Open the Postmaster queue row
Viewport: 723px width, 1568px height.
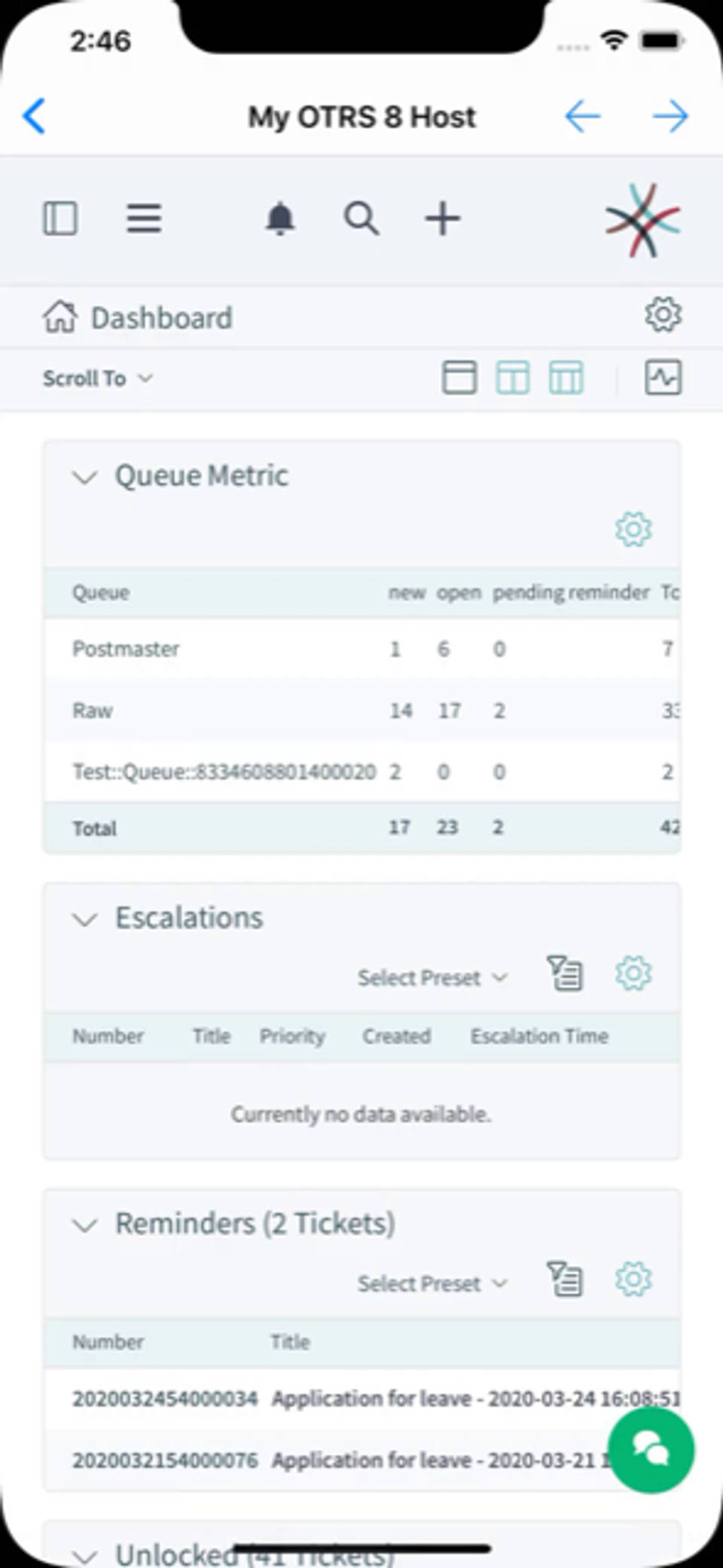point(126,649)
